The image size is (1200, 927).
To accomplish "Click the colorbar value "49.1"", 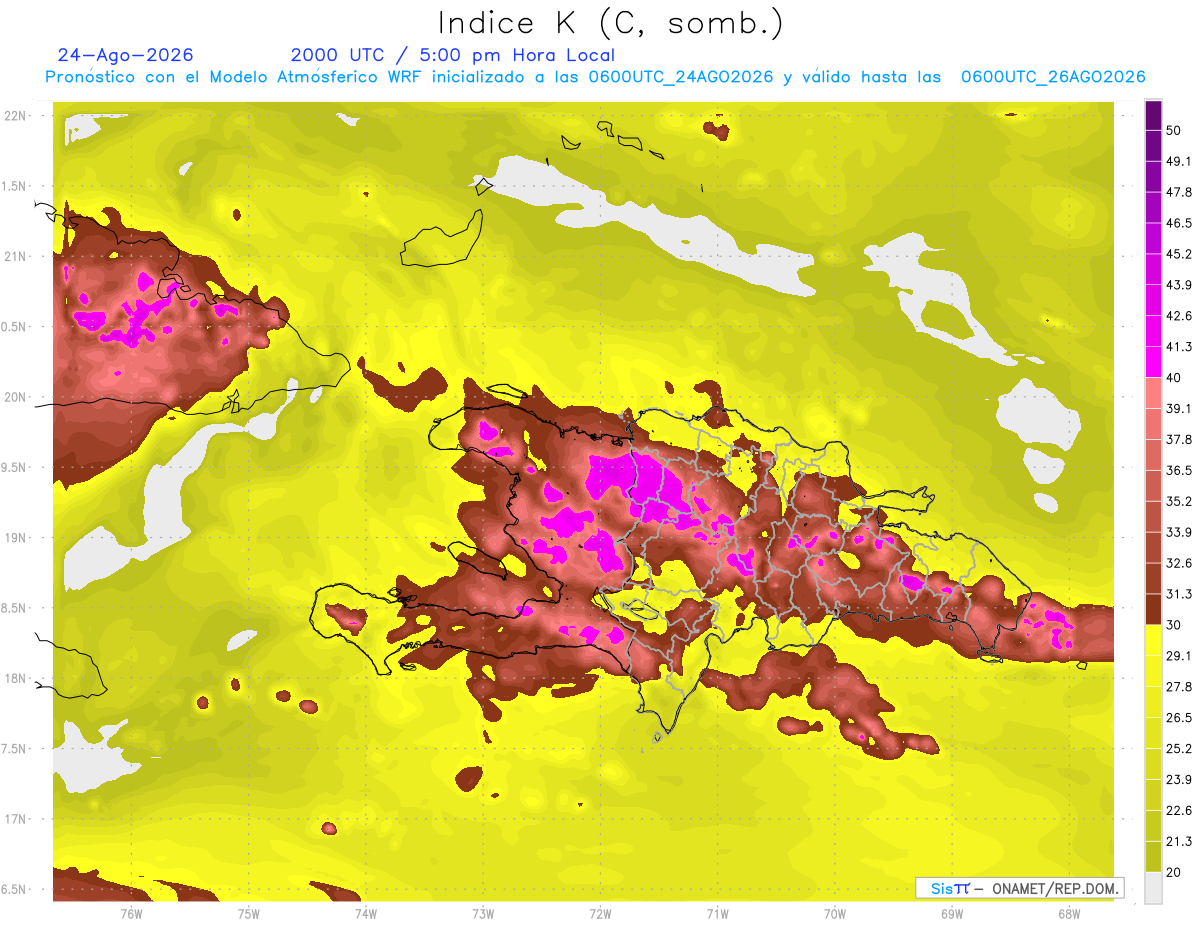I will pyautogui.click(x=1179, y=161).
